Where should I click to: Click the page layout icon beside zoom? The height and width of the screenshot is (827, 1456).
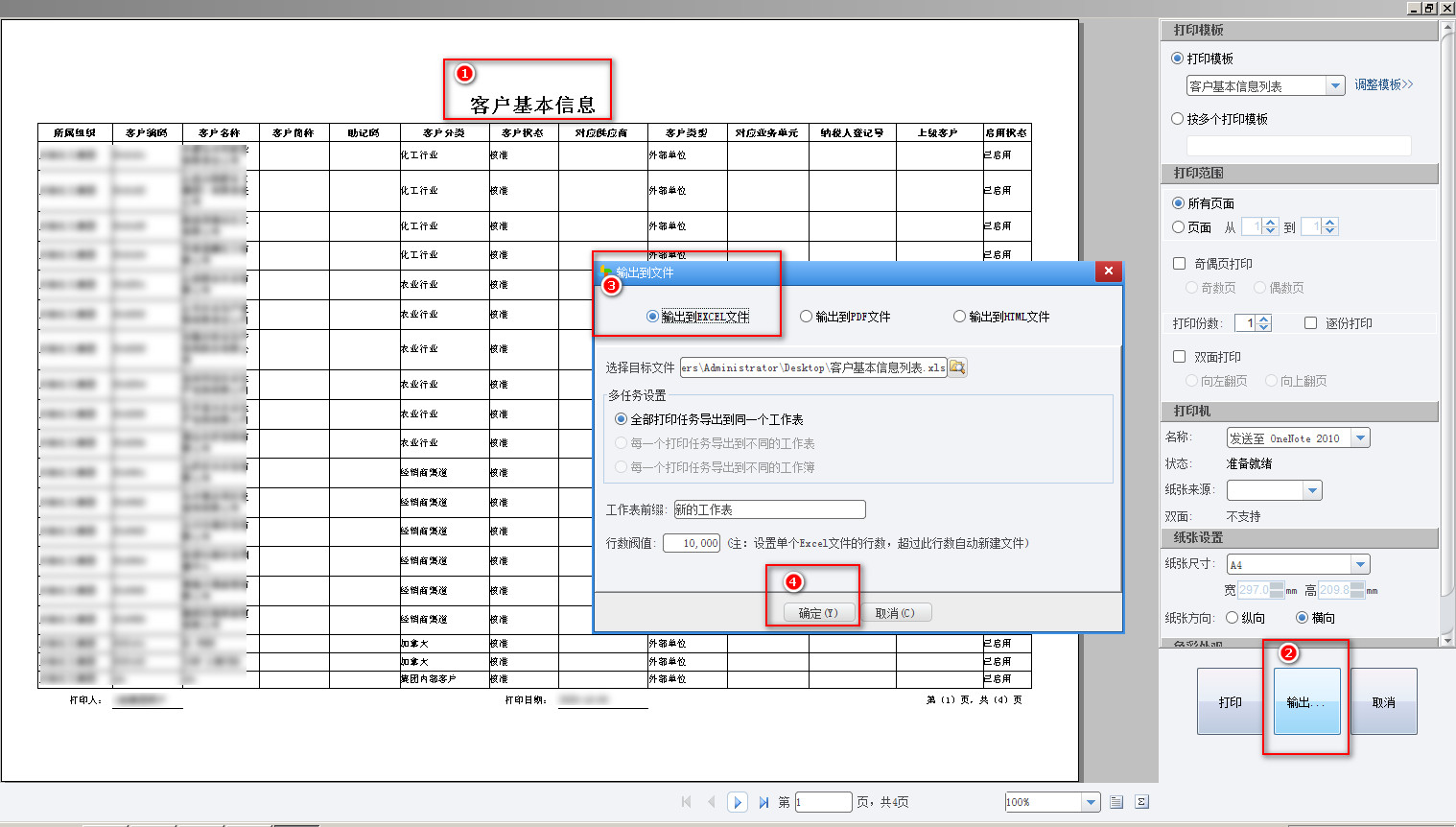[1116, 802]
